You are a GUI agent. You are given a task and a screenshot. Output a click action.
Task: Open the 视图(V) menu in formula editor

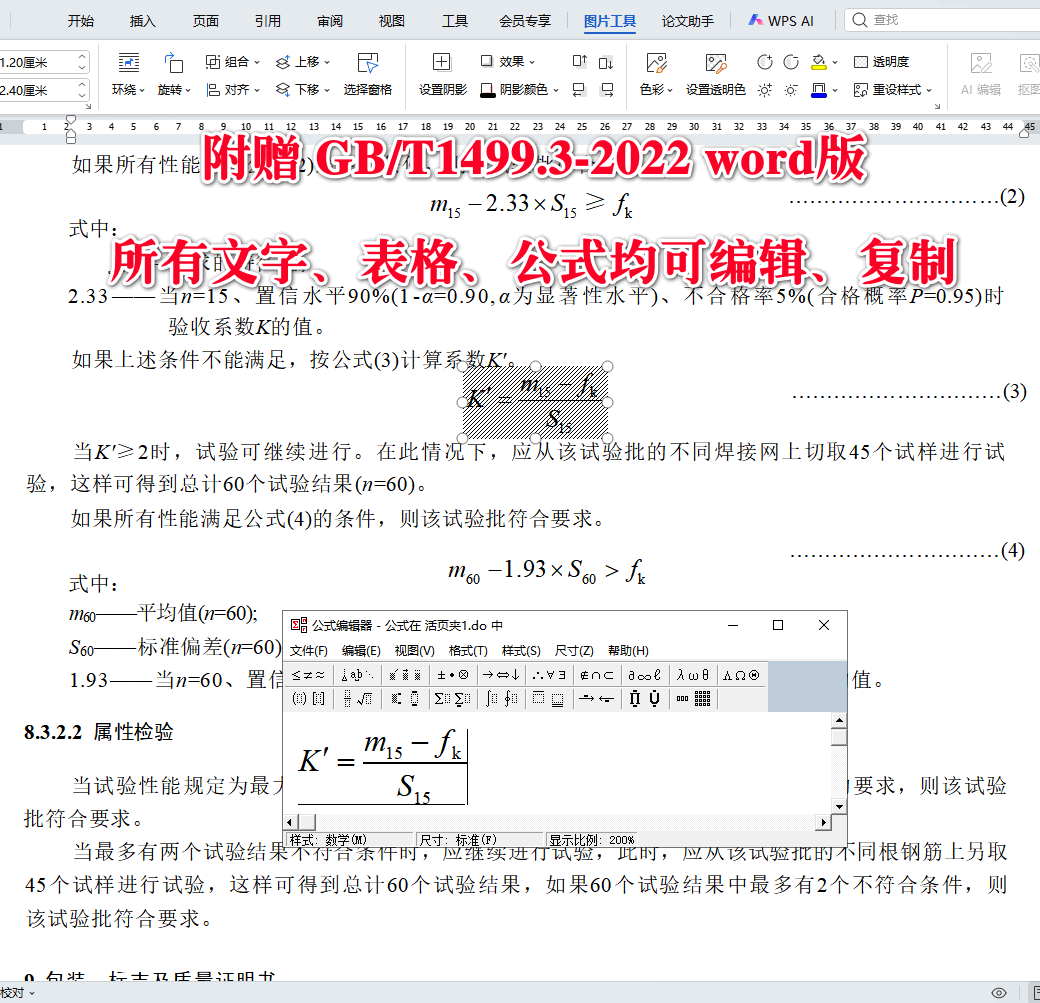(x=415, y=651)
